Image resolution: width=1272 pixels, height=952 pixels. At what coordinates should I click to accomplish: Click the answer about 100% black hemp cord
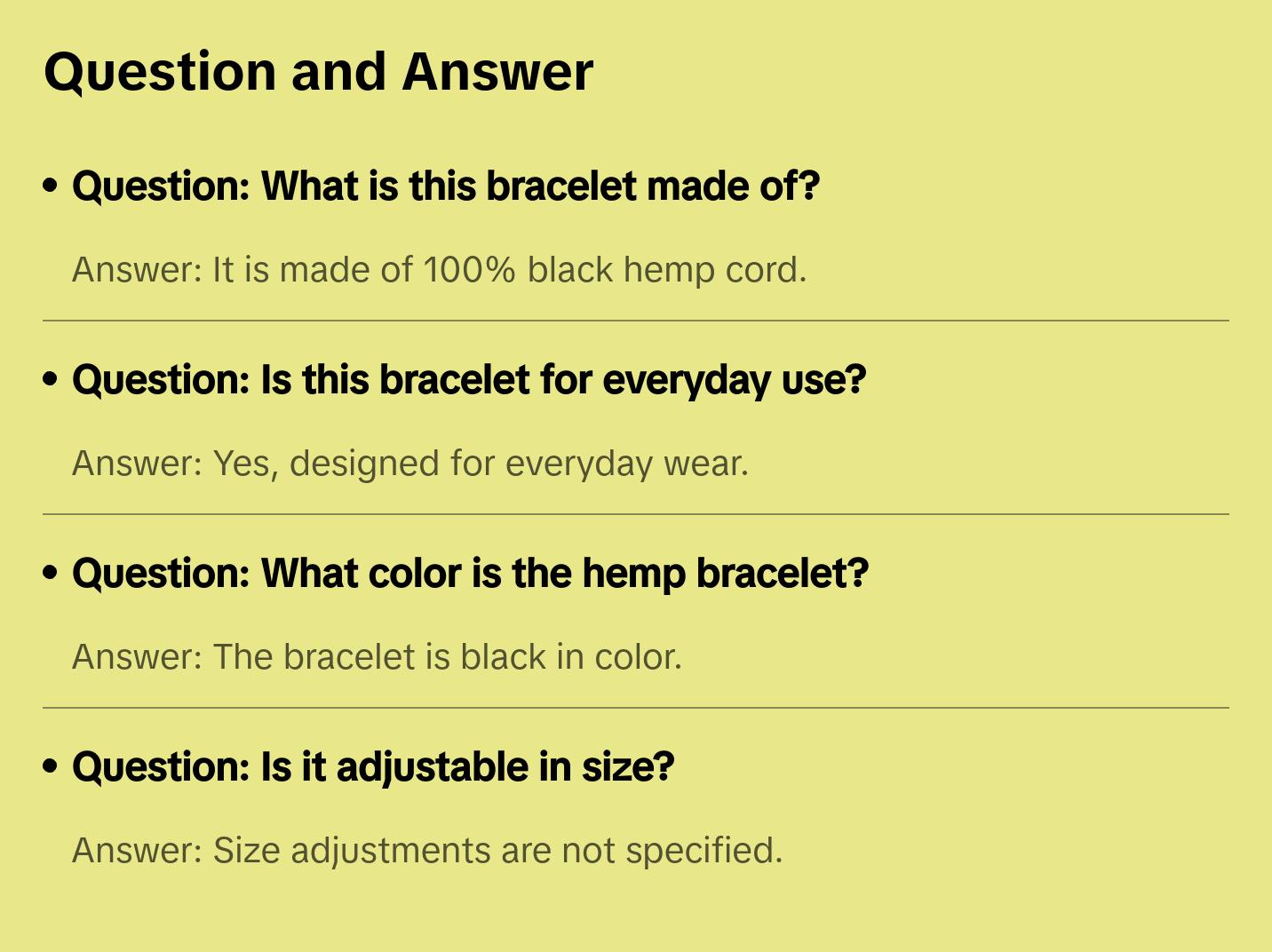click(x=439, y=270)
